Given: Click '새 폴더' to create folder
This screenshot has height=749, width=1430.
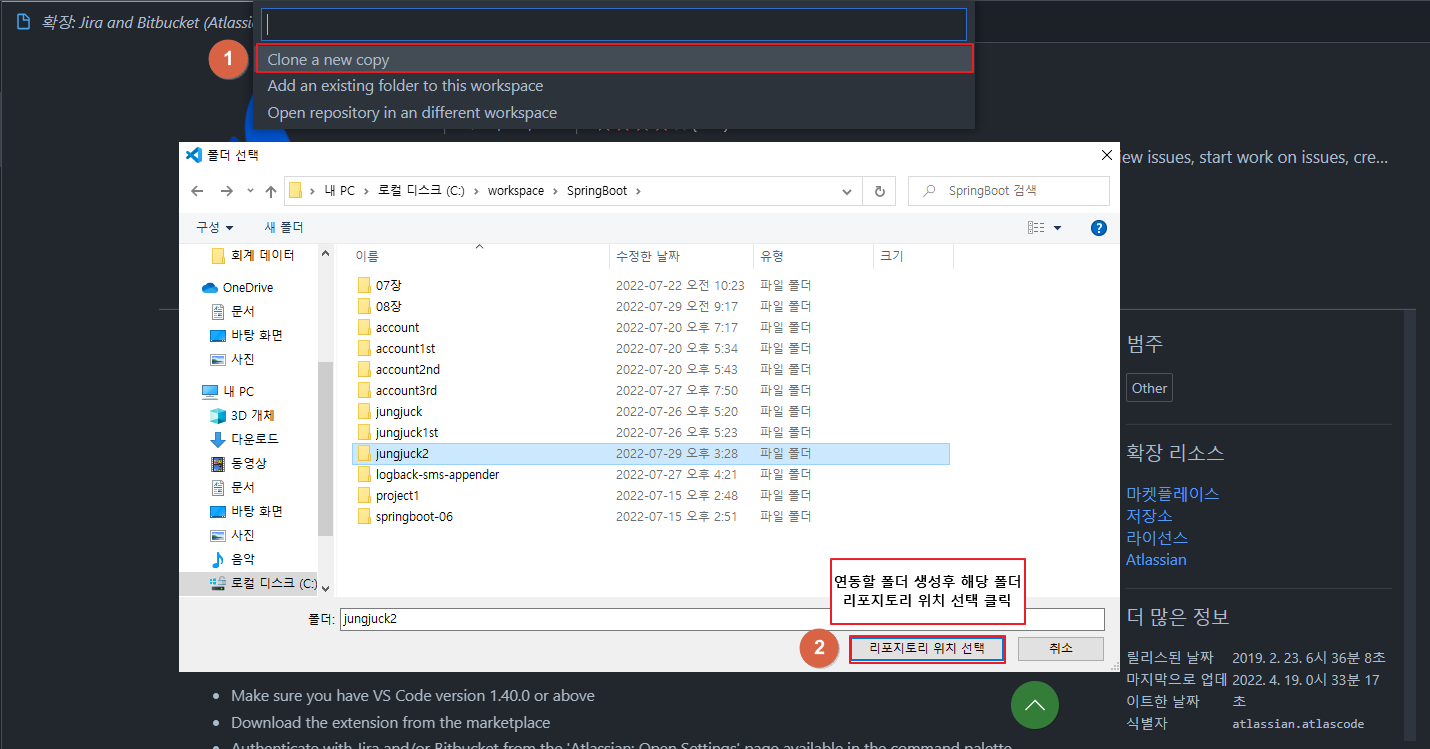Looking at the screenshot, I should [284, 228].
